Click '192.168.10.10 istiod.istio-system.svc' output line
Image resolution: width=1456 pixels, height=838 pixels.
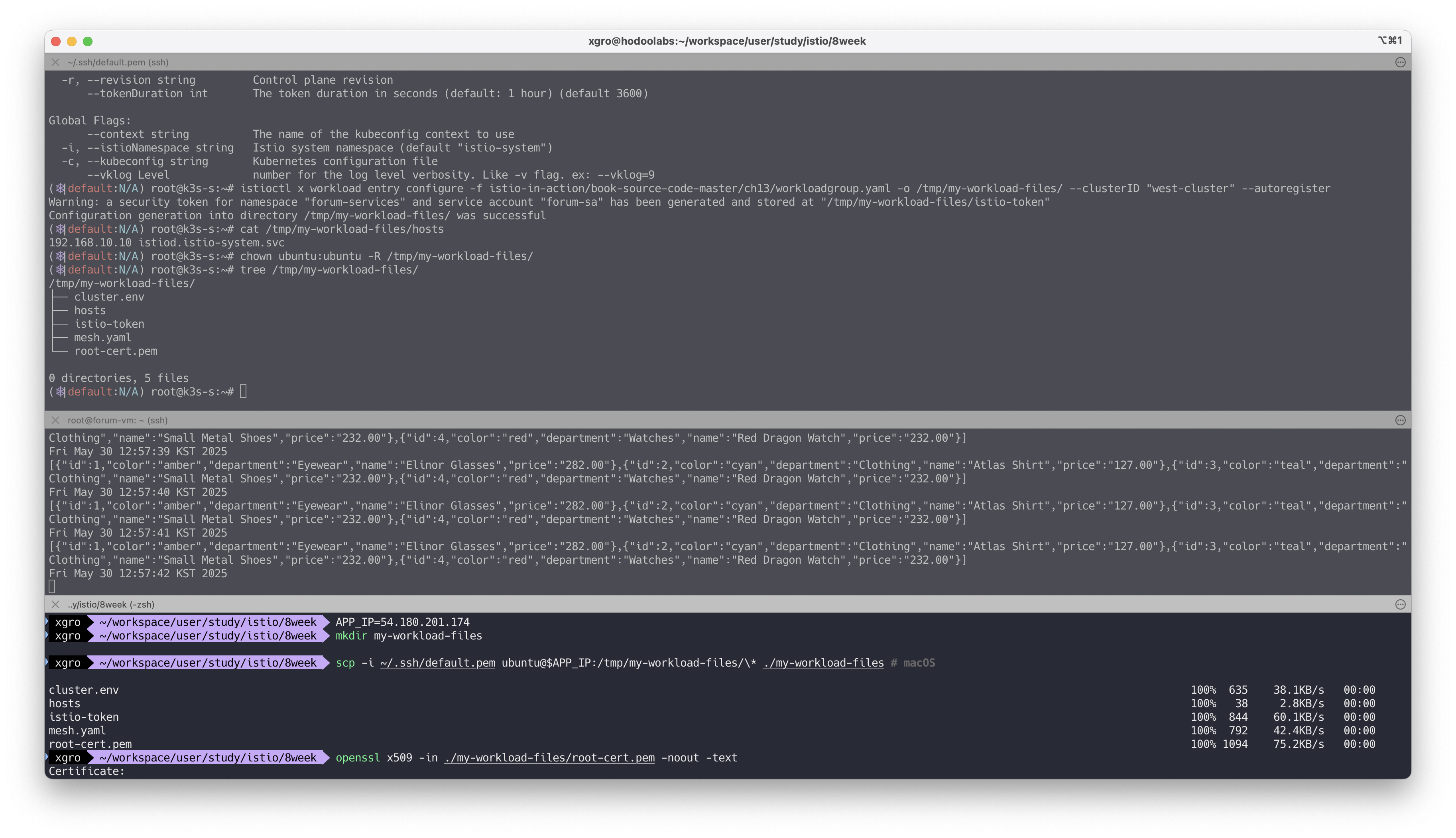click(x=166, y=243)
